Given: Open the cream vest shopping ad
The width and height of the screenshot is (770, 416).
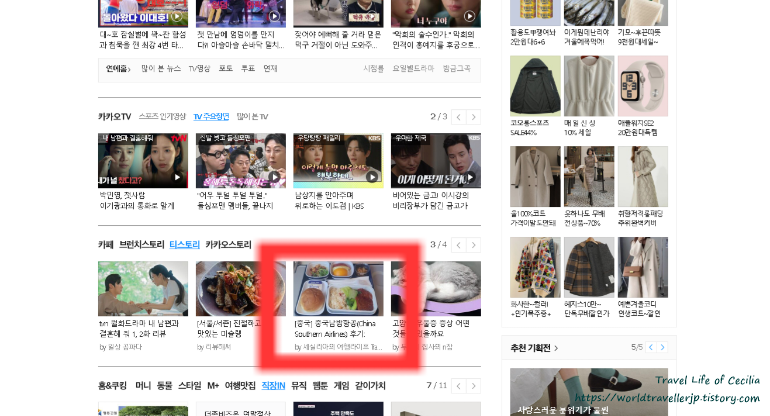Looking at the screenshot, I should (x=589, y=85).
